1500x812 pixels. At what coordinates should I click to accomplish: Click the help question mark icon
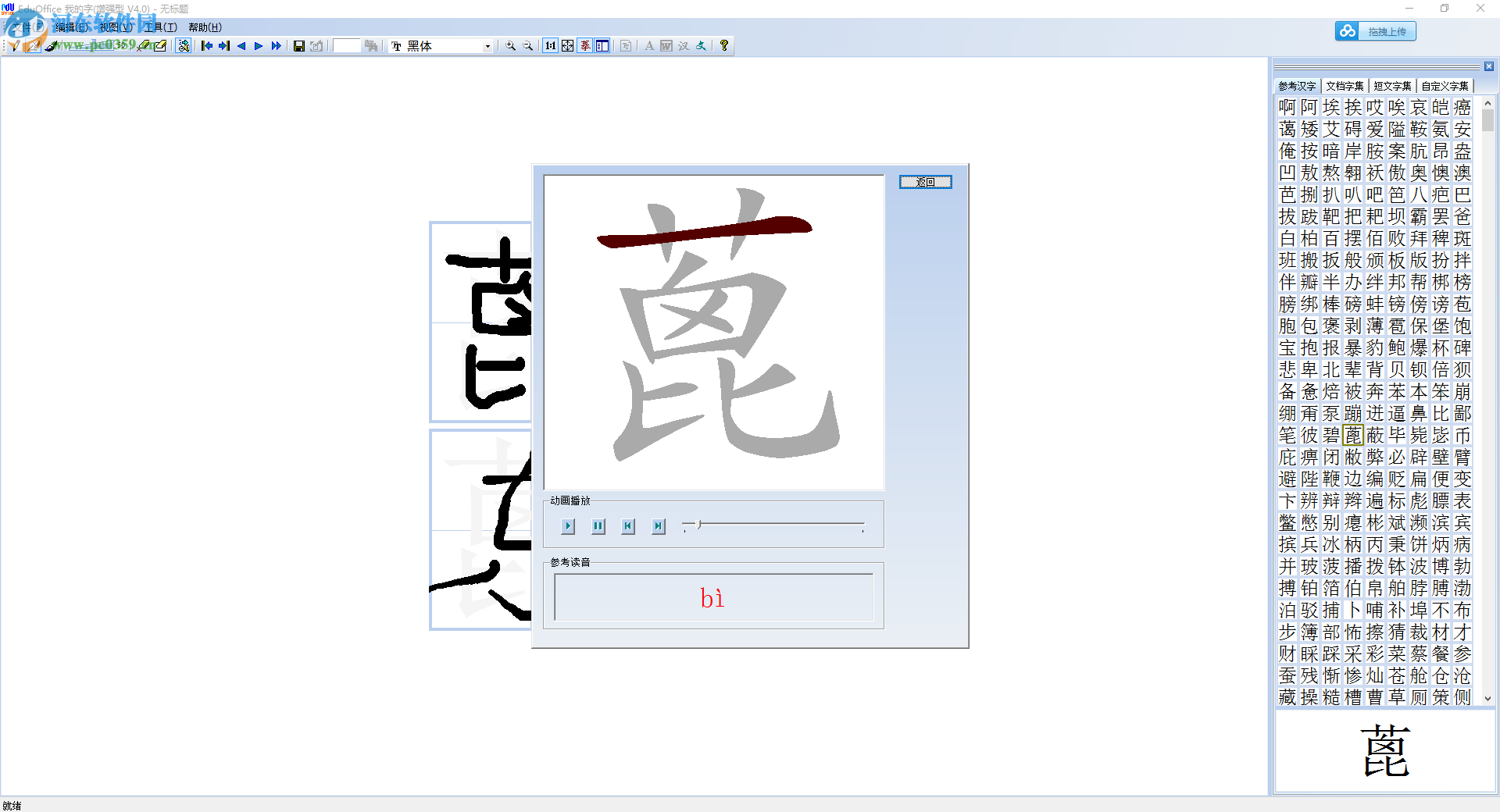[724, 46]
